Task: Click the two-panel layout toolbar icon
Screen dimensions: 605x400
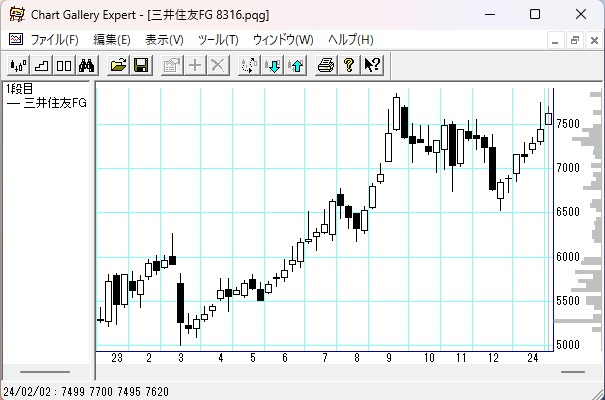Action: [x=63, y=66]
